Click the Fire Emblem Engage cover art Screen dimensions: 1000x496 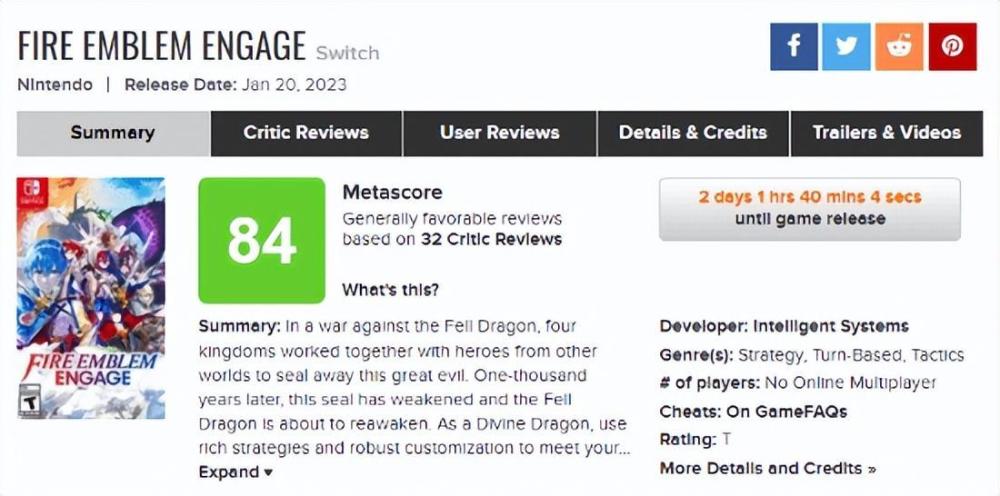pyautogui.click(x=91, y=298)
